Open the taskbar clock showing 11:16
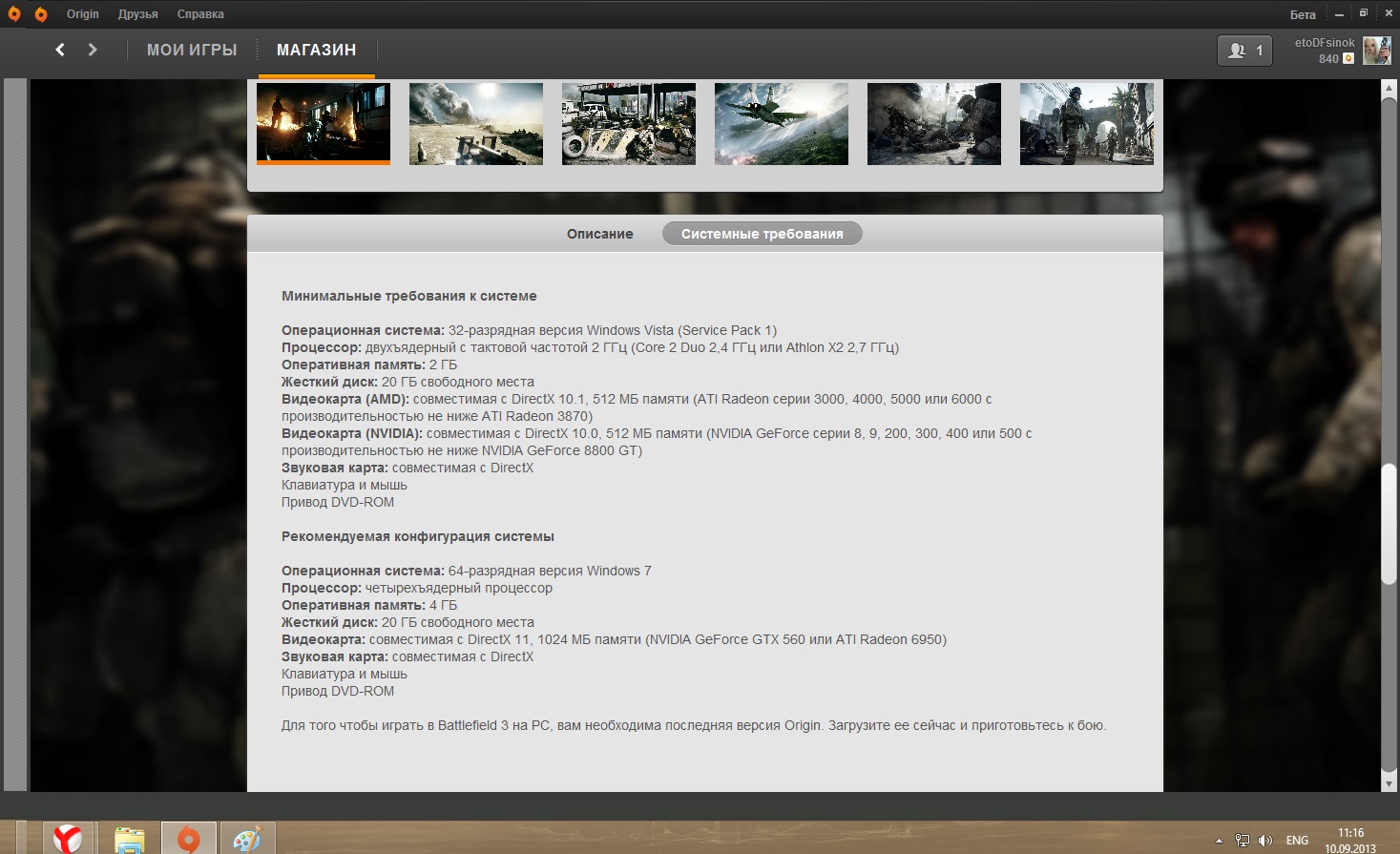 pyautogui.click(x=1350, y=841)
